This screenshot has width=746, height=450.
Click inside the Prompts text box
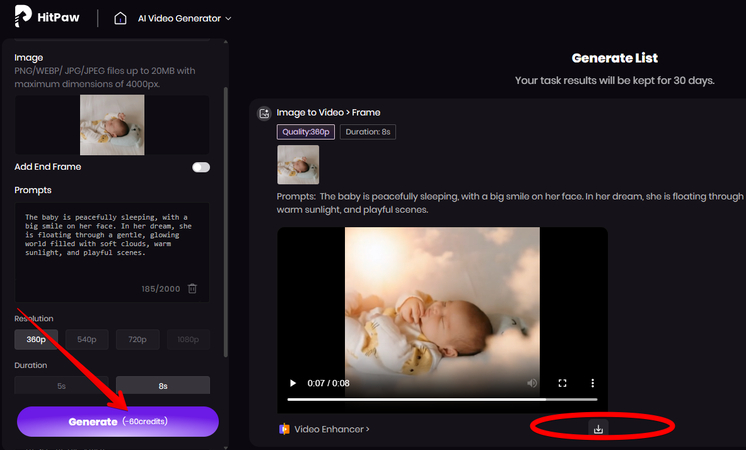coord(112,252)
